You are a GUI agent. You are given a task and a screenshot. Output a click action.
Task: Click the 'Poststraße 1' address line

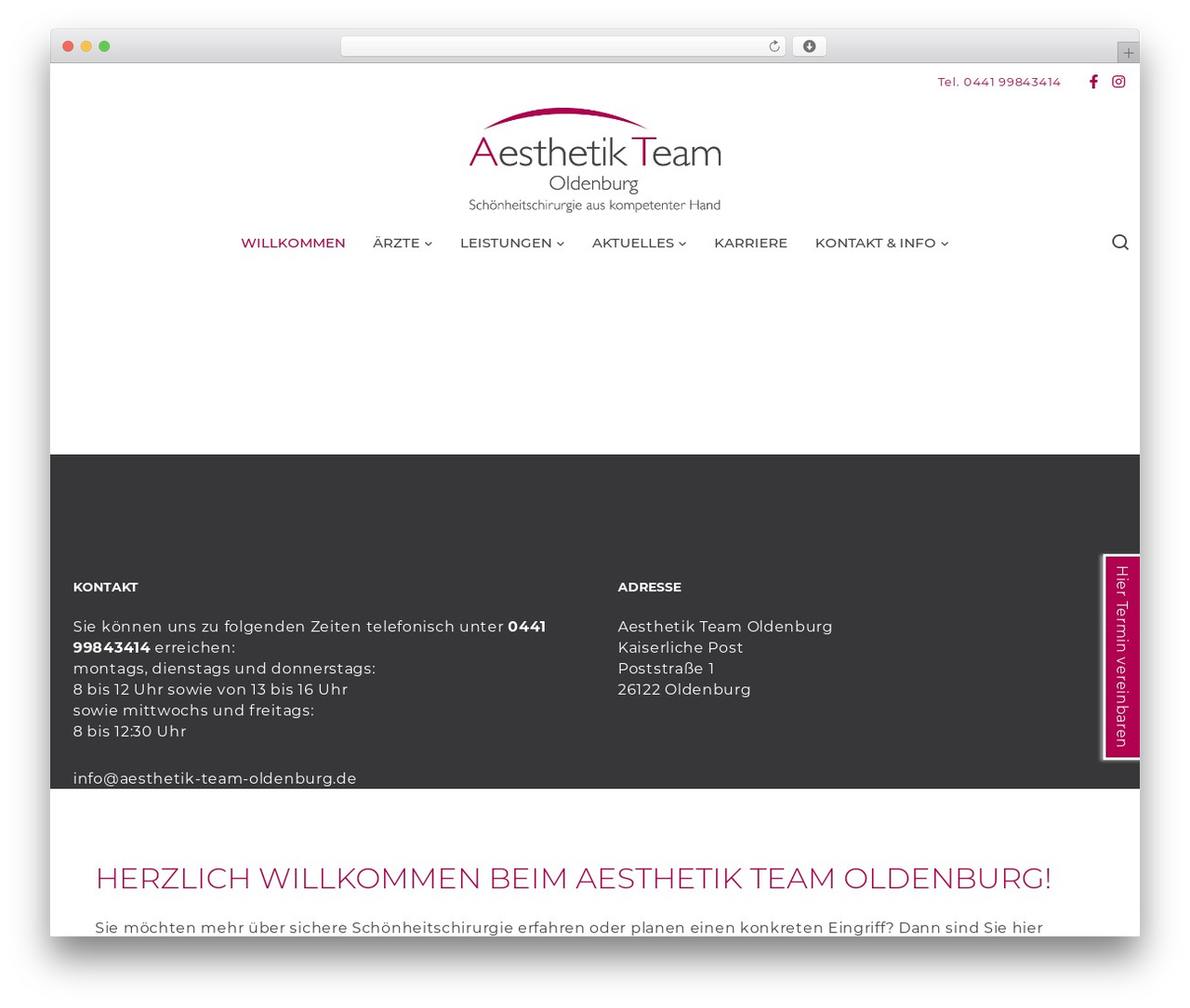666,669
